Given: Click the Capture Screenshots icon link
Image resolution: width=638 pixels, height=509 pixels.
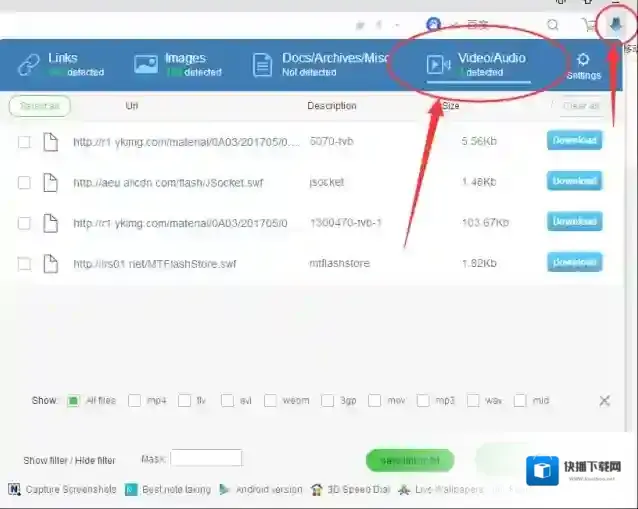Looking at the screenshot, I should point(14,490).
